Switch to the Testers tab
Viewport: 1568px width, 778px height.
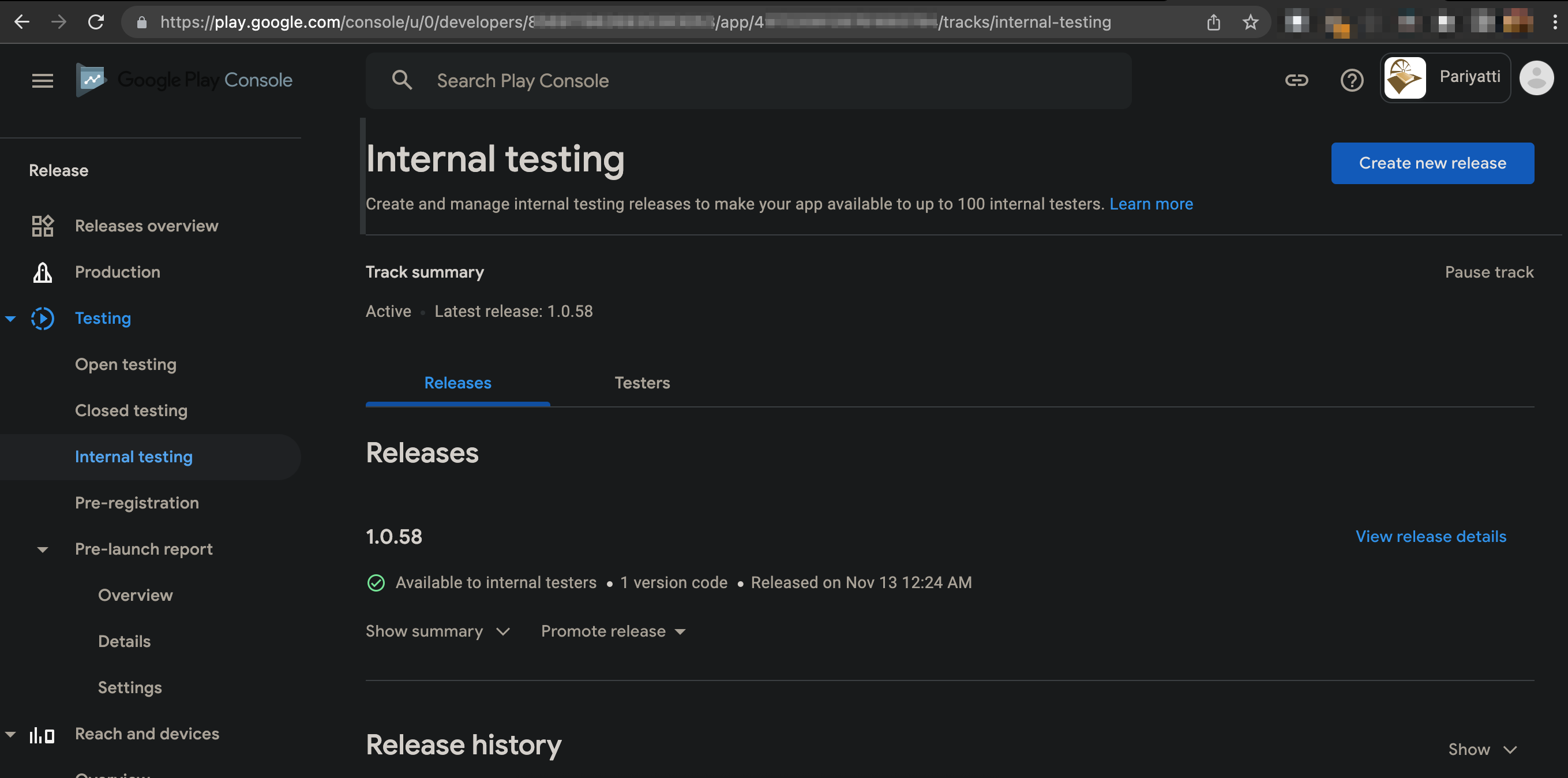[642, 382]
